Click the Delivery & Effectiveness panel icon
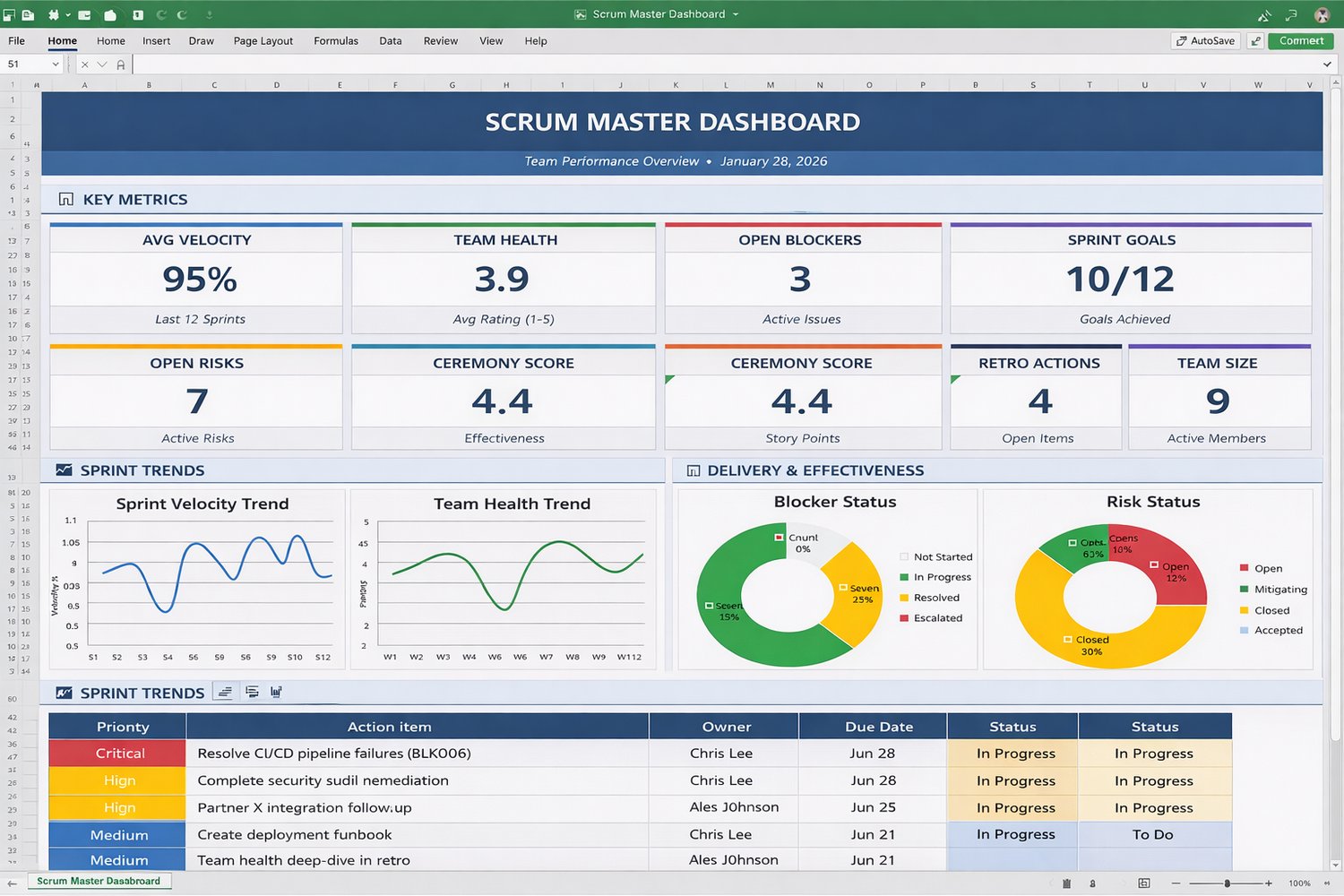The height and width of the screenshot is (896, 1344). click(x=694, y=470)
